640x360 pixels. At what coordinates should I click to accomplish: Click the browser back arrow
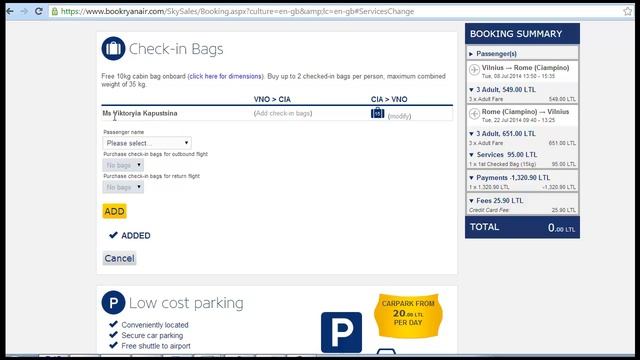point(10,11)
